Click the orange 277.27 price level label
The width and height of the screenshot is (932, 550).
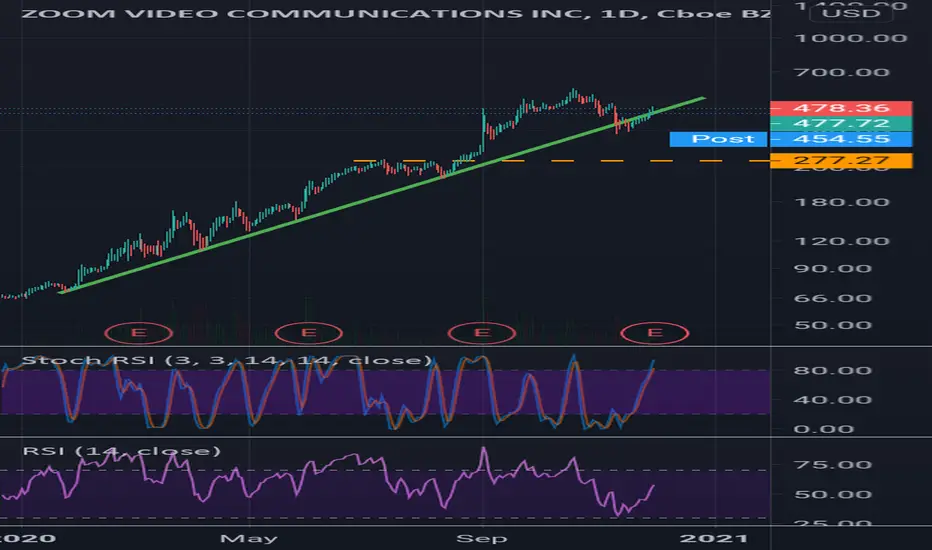coord(840,161)
